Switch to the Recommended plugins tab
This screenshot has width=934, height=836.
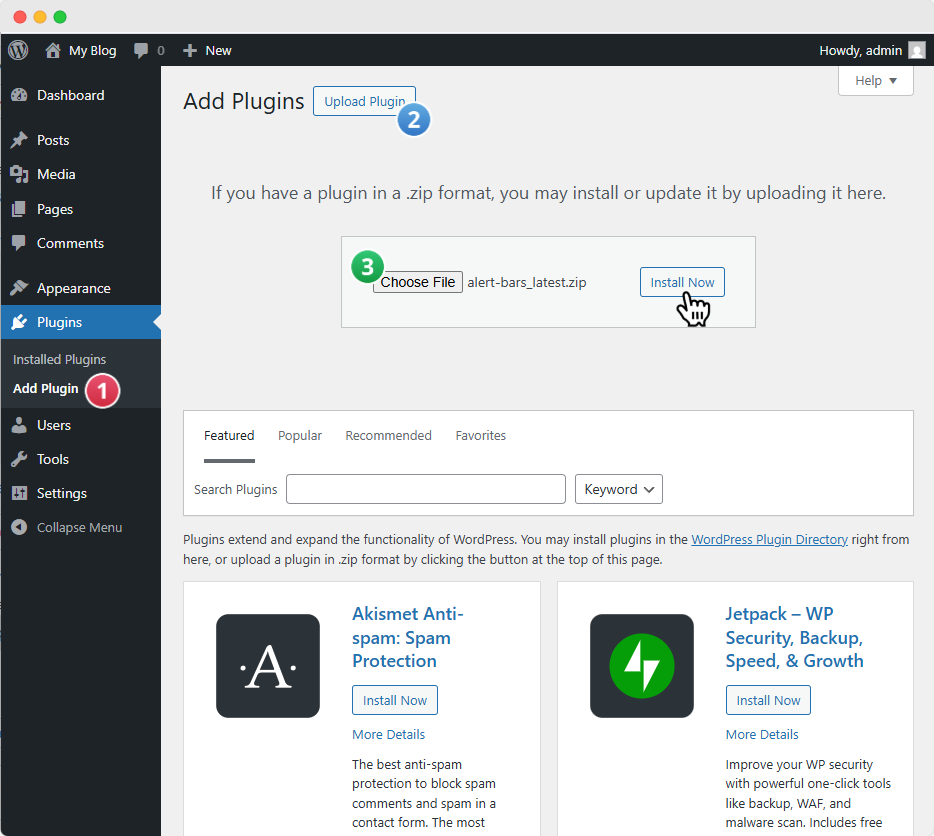click(x=388, y=436)
